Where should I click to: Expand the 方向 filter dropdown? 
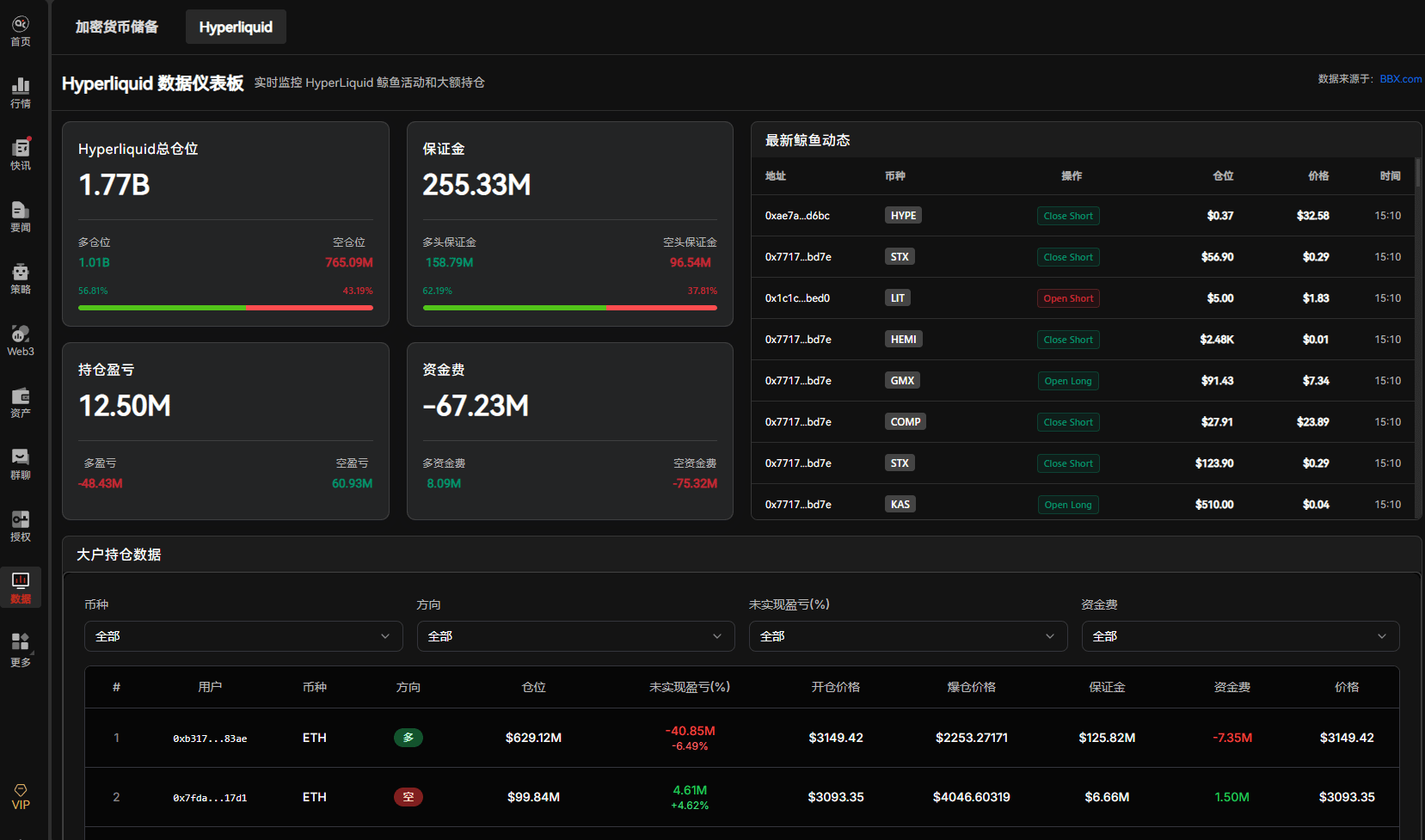pyautogui.click(x=575, y=636)
